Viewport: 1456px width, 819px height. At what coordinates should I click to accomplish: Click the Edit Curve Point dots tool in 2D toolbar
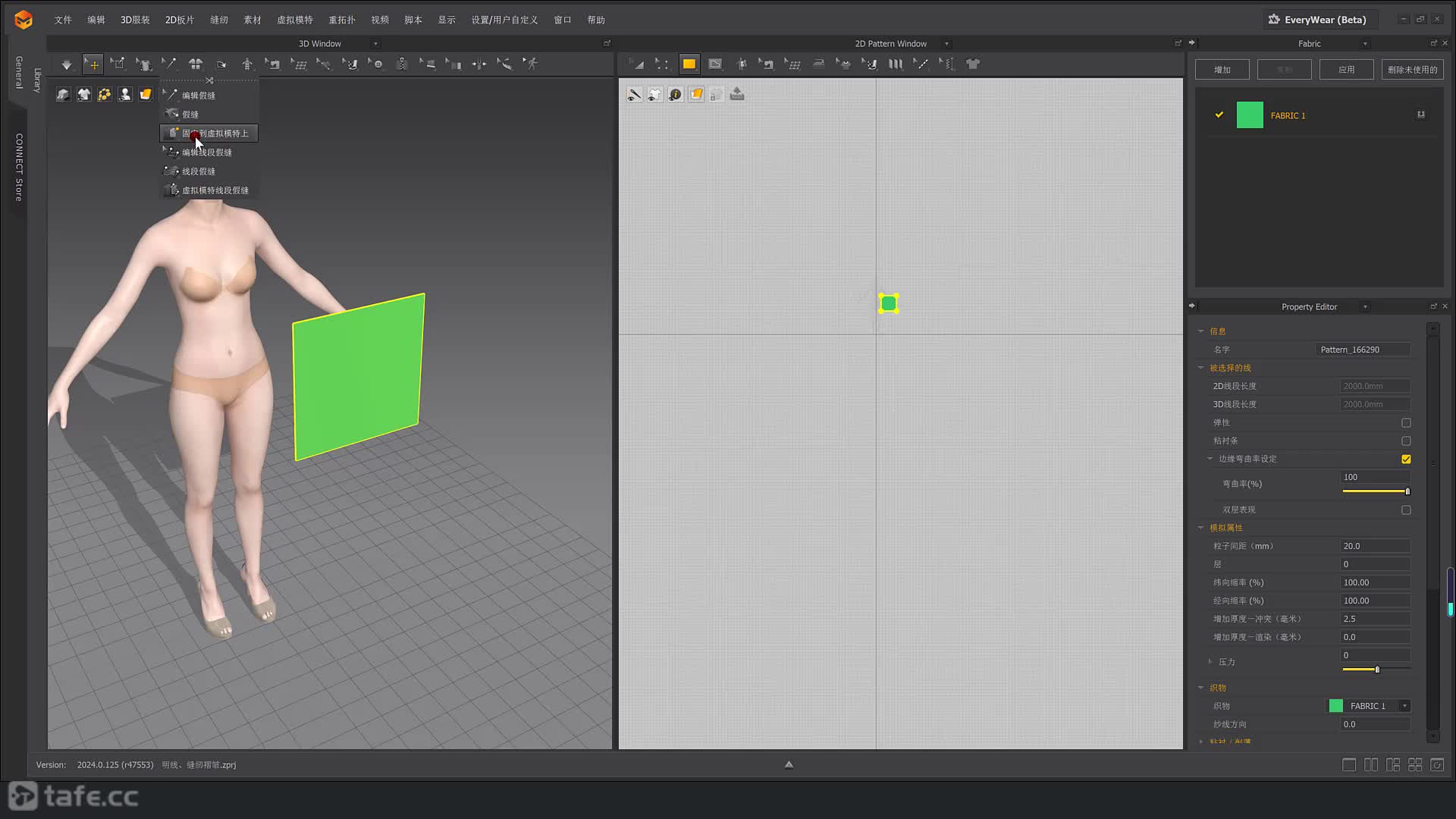(663, 64)
